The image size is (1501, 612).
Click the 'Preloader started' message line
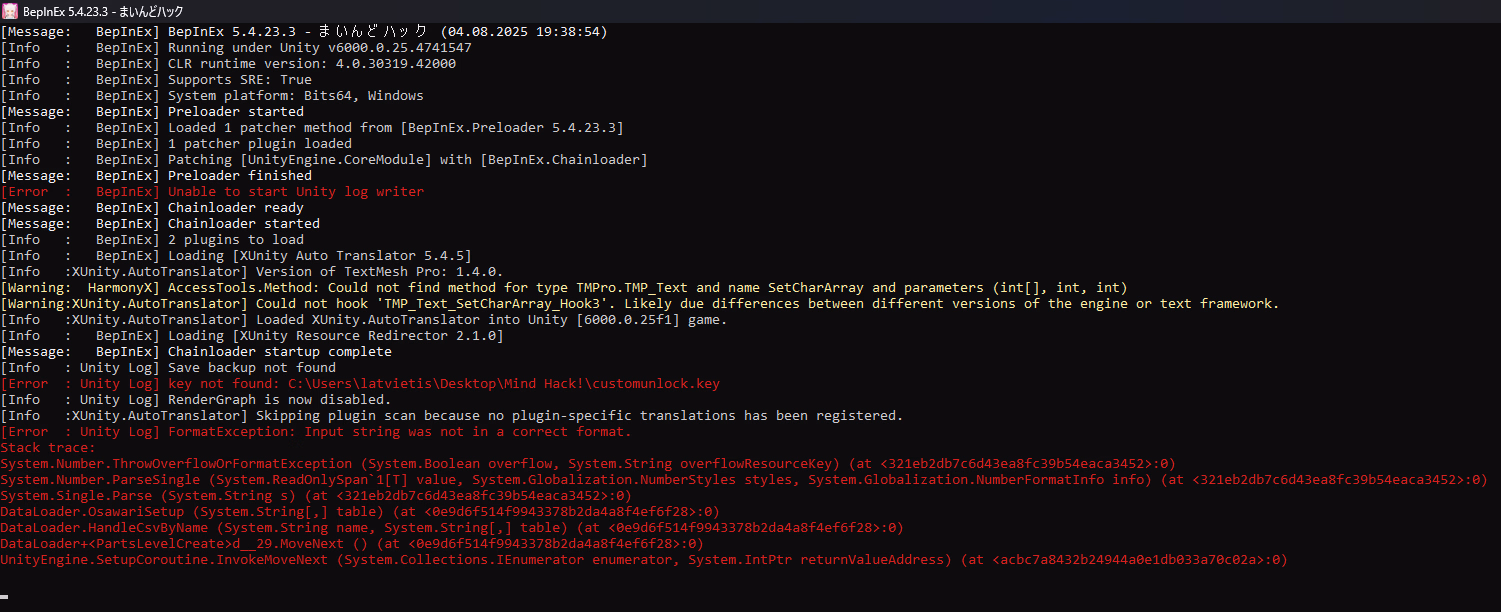click(235, 112)
